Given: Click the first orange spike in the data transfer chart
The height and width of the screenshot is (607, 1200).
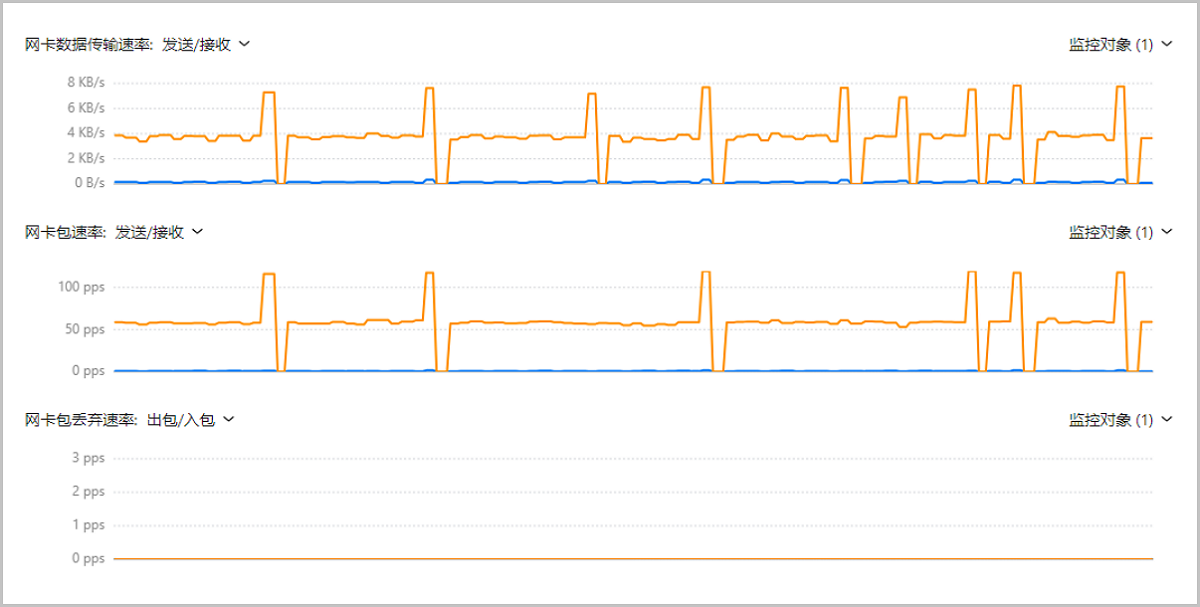Looking at the screenshot, I should coord(268,93).
